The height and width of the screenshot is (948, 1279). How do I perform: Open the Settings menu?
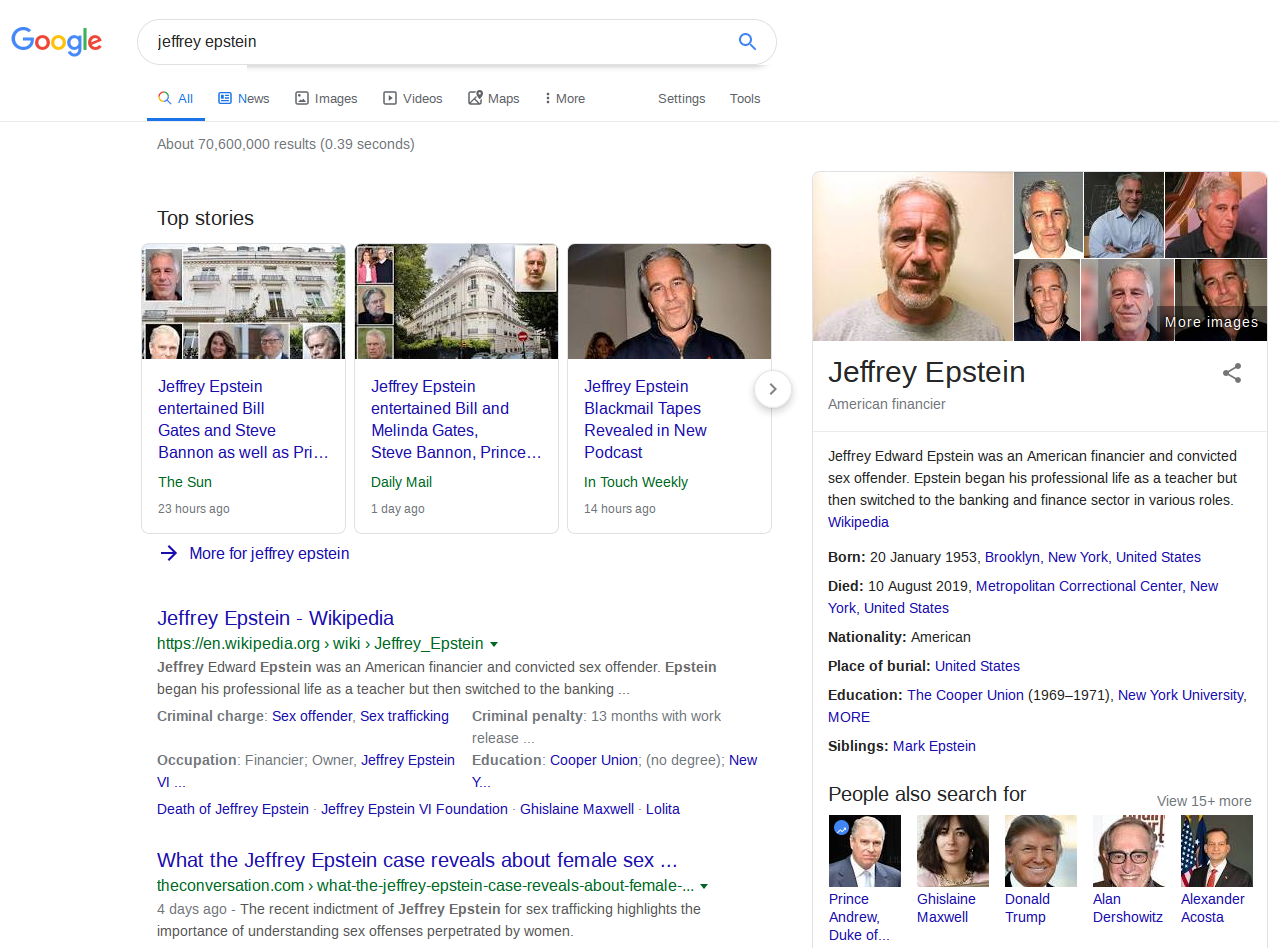tap(681, 98)
